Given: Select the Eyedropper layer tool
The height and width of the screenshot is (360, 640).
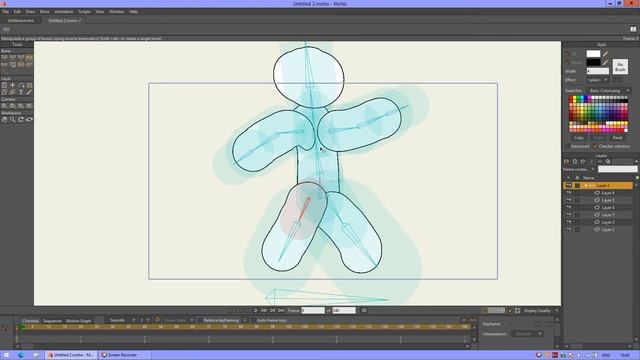Looking at the screenshot, I should [x=29, y=92].
